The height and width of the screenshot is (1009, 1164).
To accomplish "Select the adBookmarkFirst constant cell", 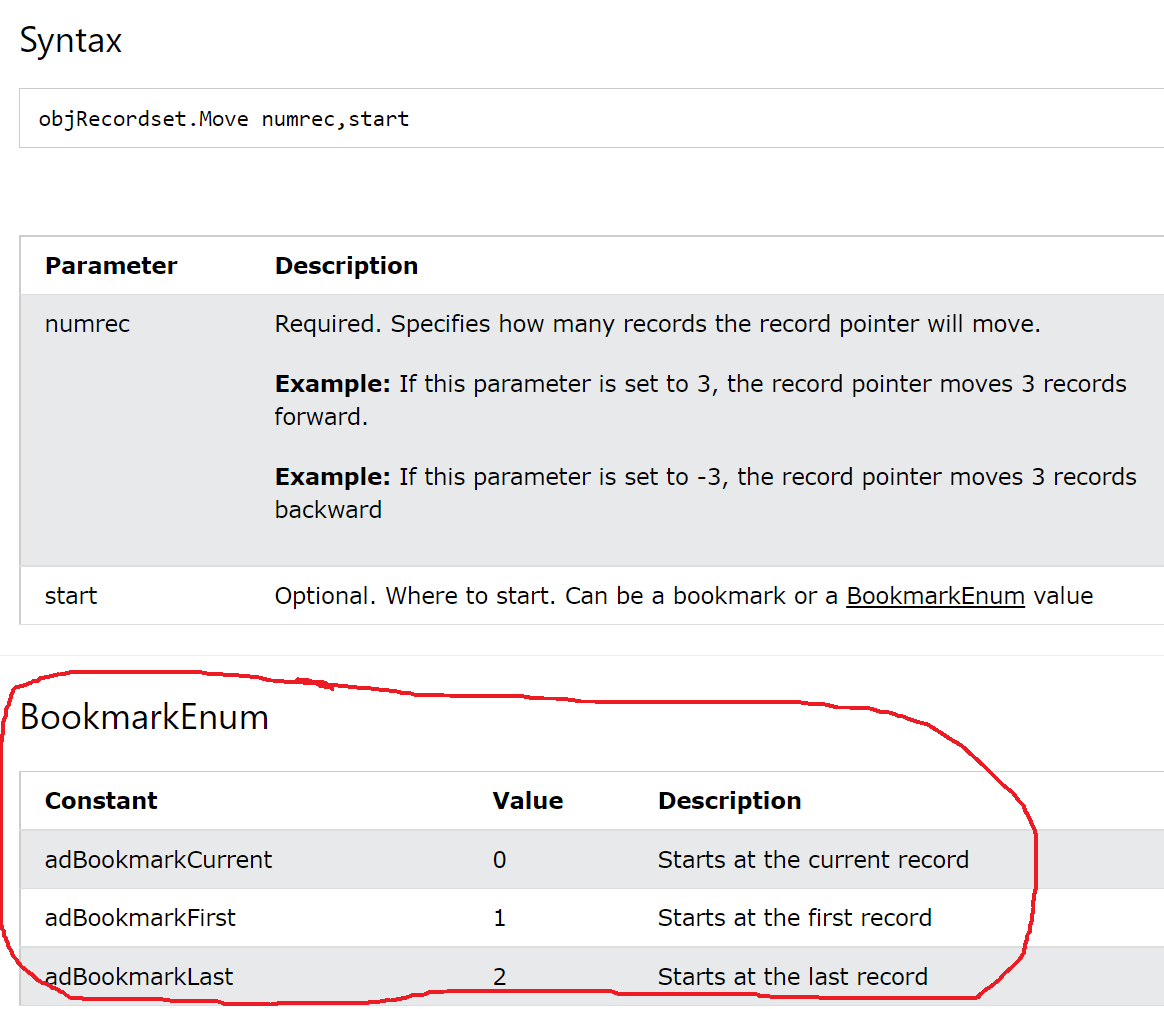I will point(140,918).
